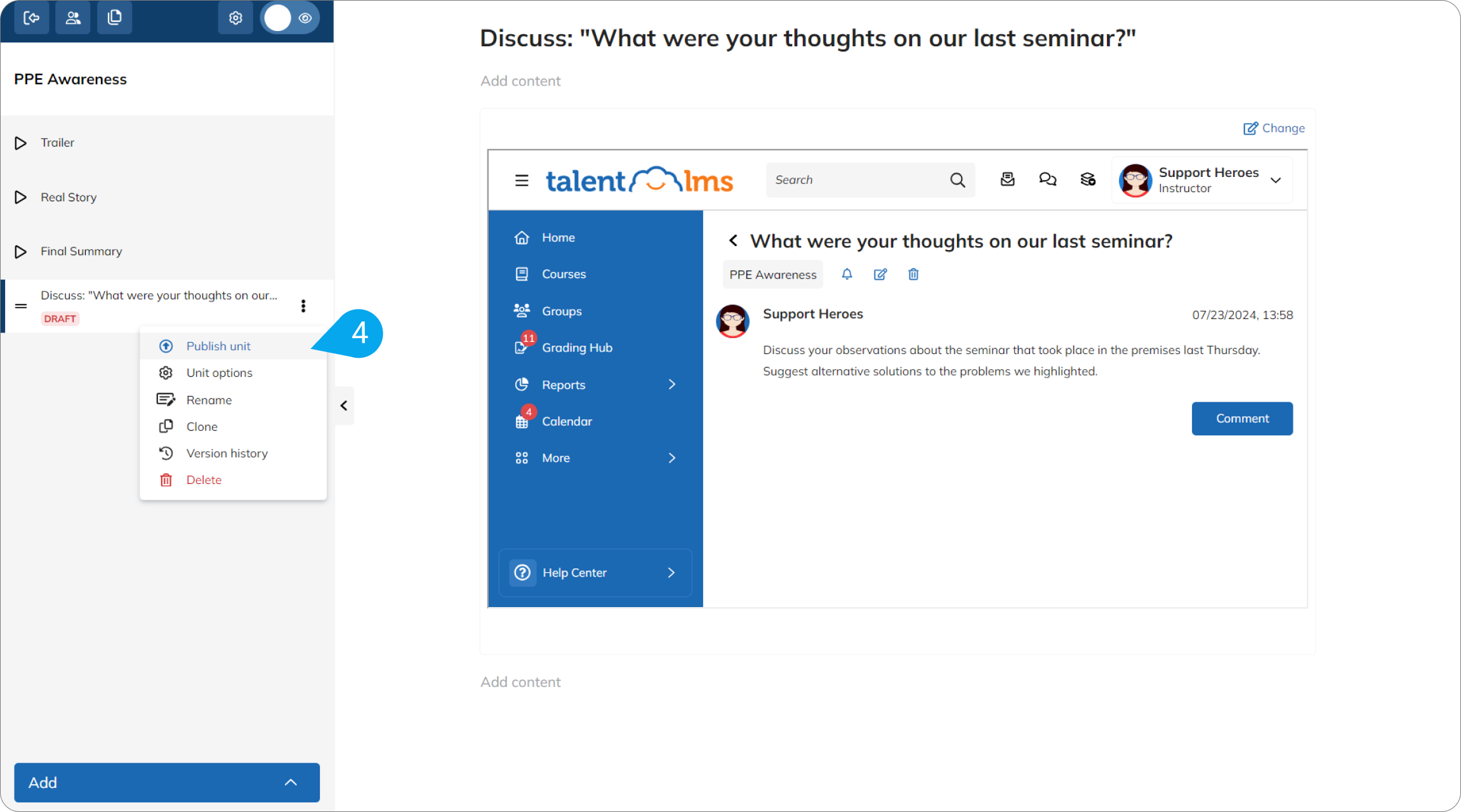
Task: Click the Change link
Action: (x=1274, y=128)
